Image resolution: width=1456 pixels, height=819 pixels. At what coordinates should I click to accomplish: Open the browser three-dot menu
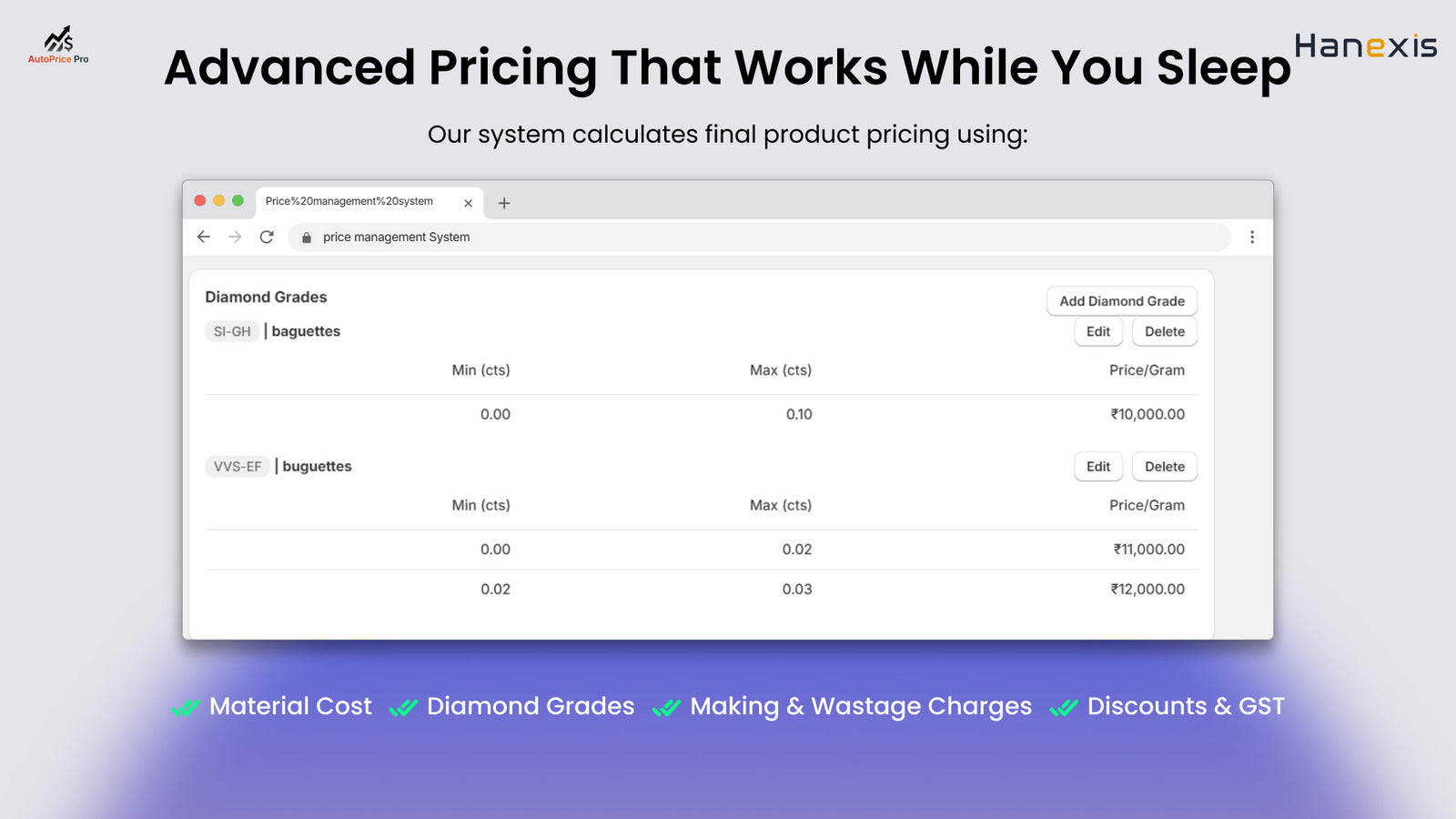click(x=1252, y=237)
